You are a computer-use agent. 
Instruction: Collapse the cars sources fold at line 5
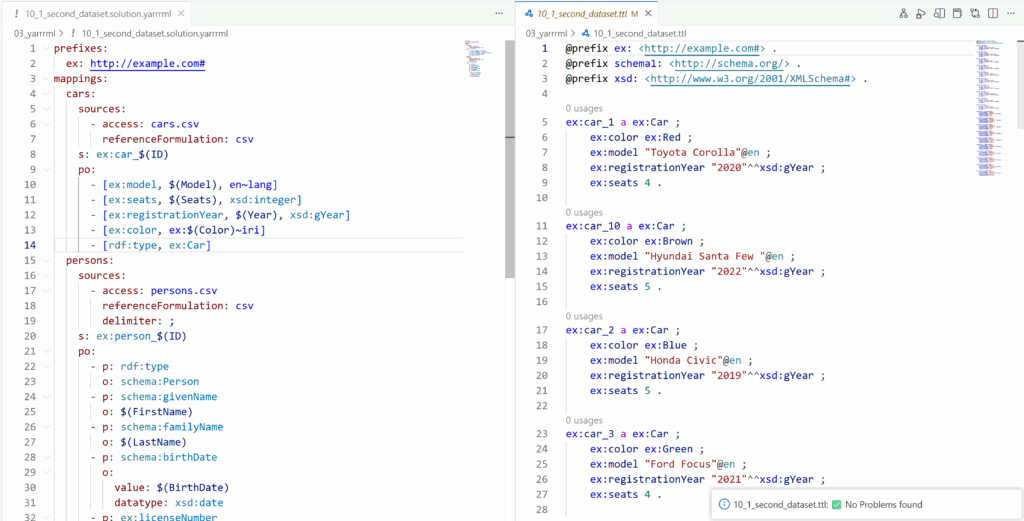coord(44,109)
